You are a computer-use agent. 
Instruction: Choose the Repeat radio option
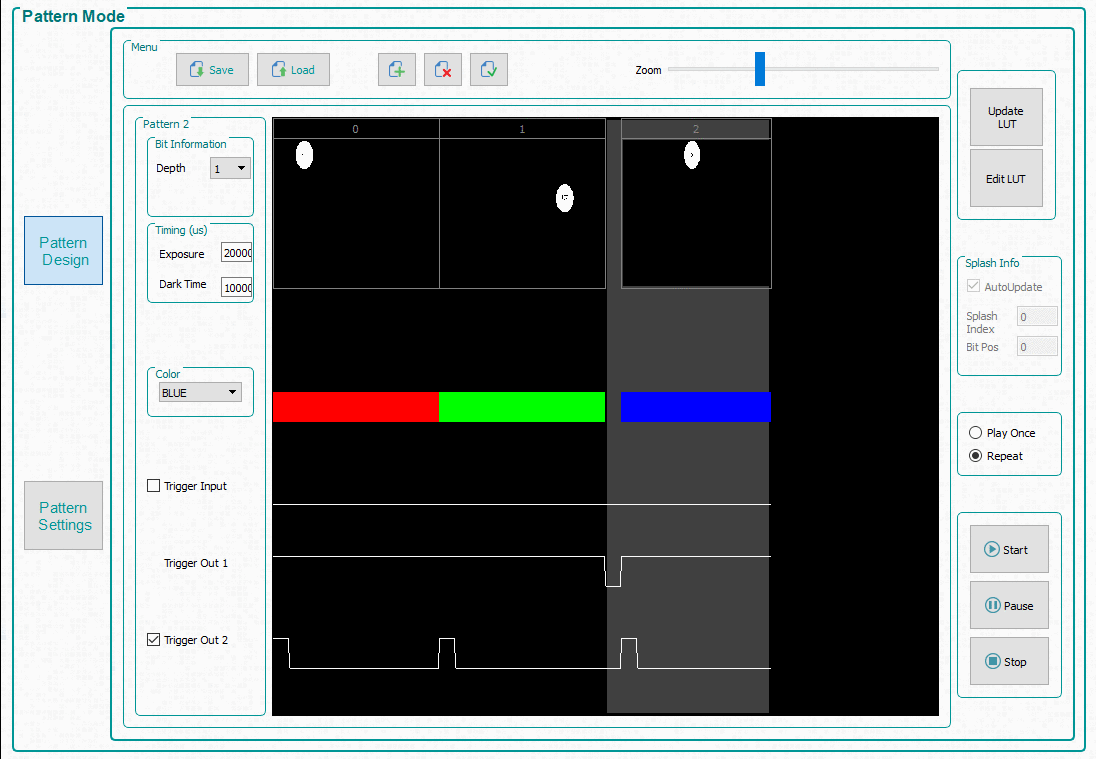(x=976, y=456)
